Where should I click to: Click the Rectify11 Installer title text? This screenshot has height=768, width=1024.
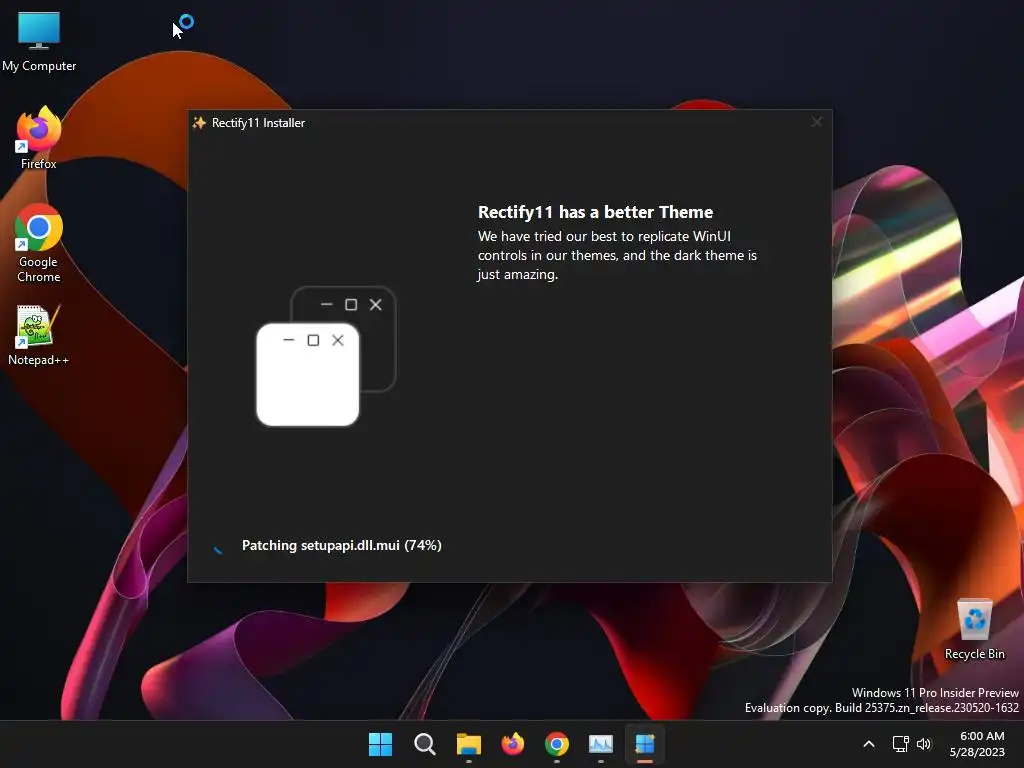point(258,123)
